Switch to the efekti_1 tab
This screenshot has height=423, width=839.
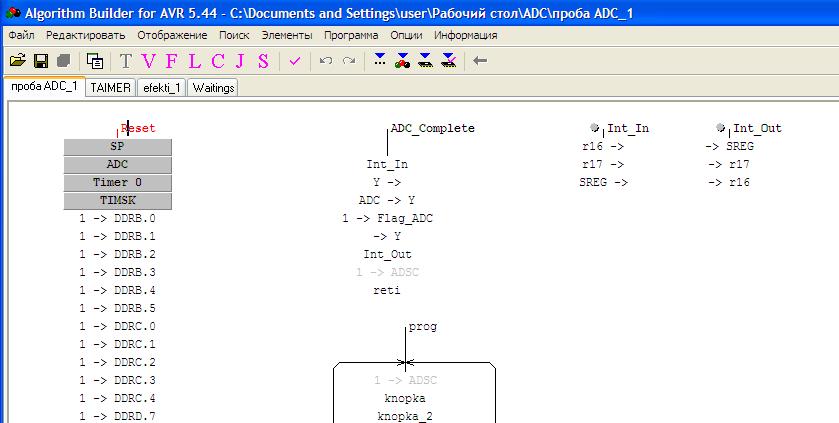pos(162,88)
